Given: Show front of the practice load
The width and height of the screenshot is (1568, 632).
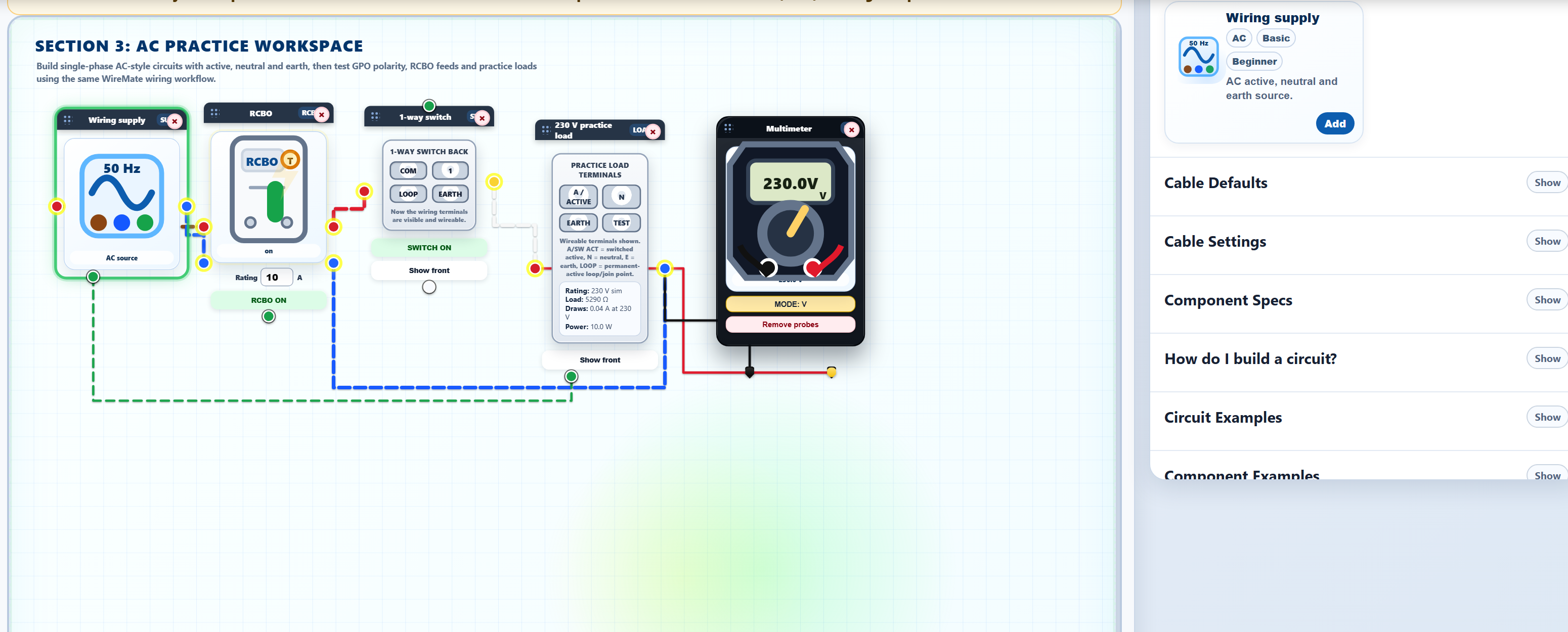Looking at the screenshot, I should tap(599, 360).
